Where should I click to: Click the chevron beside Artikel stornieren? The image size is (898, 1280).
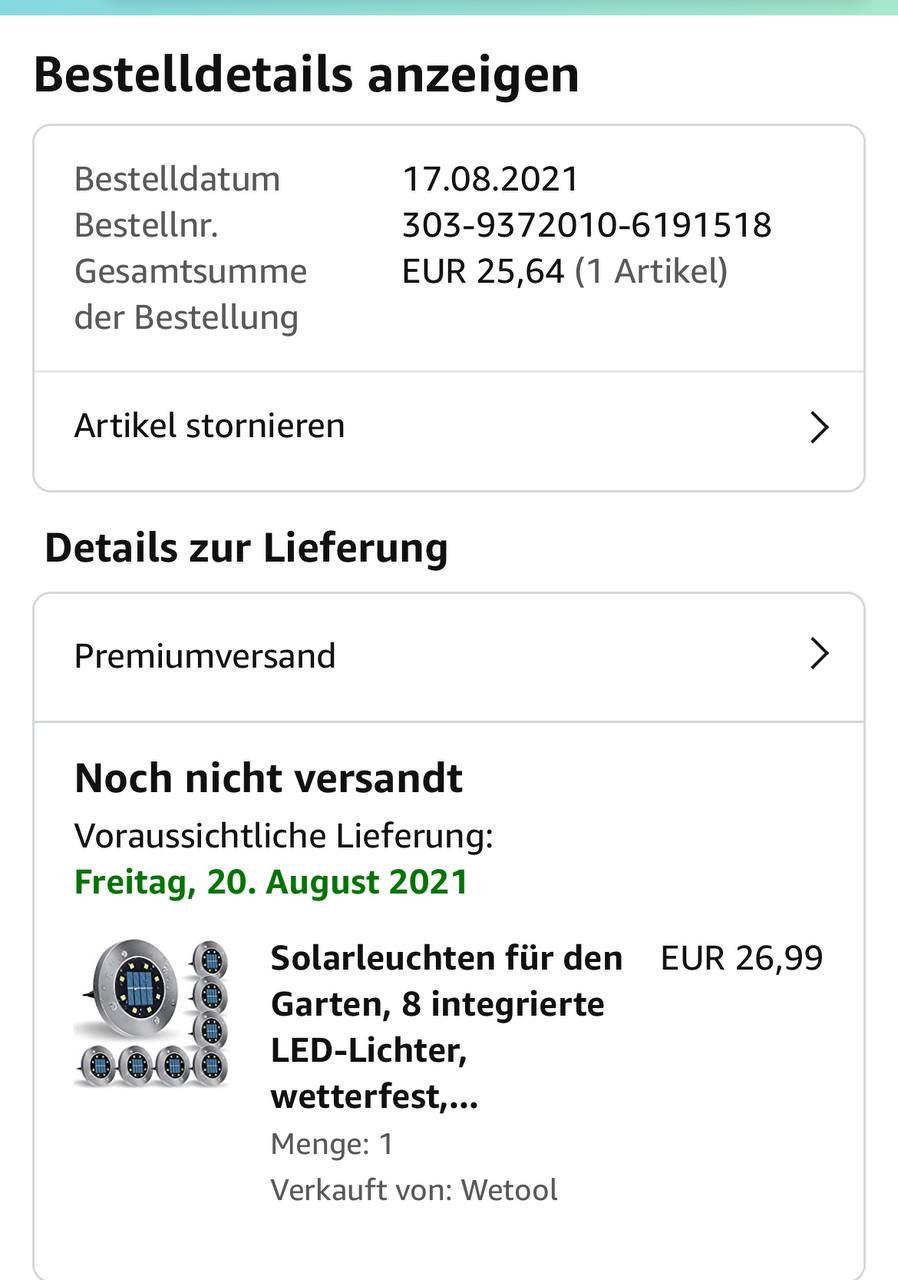pos(819,428)
